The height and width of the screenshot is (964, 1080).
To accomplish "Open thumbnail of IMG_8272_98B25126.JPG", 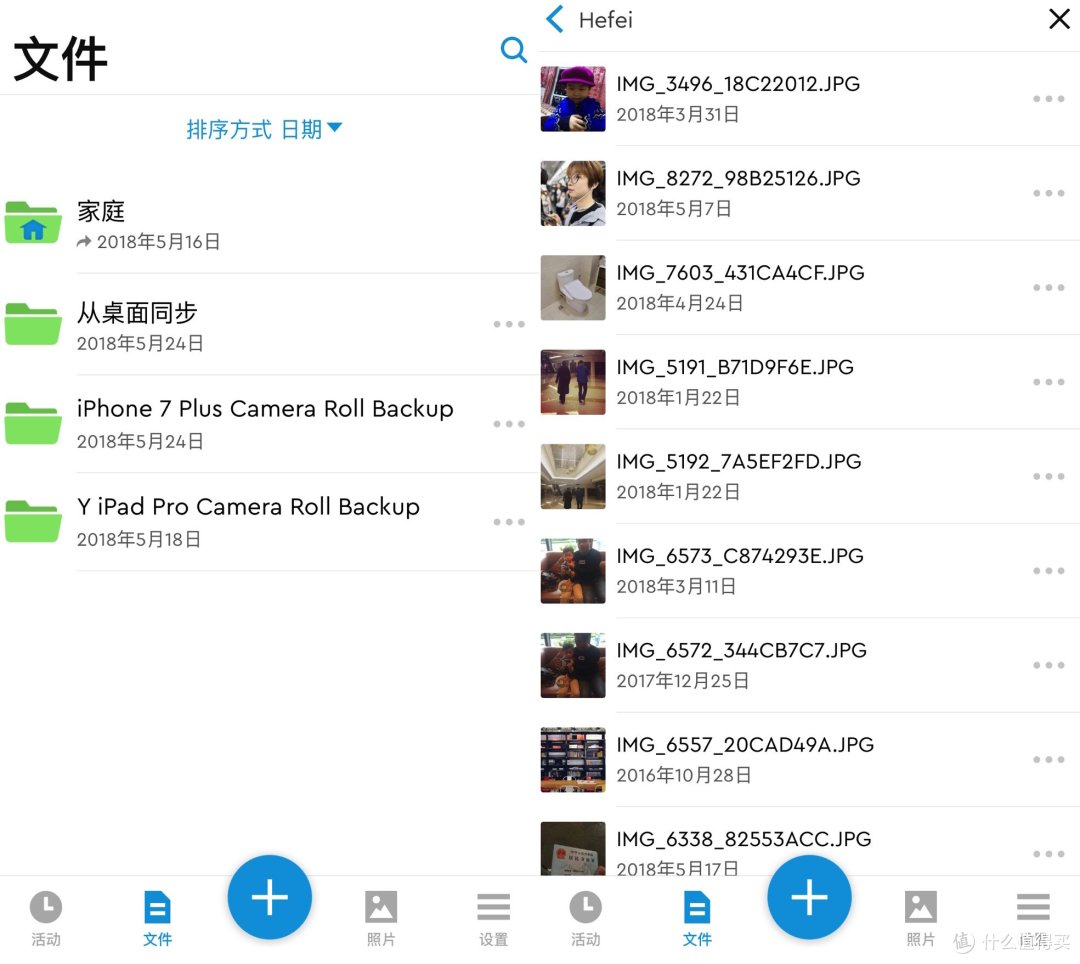I will point(573,193).
